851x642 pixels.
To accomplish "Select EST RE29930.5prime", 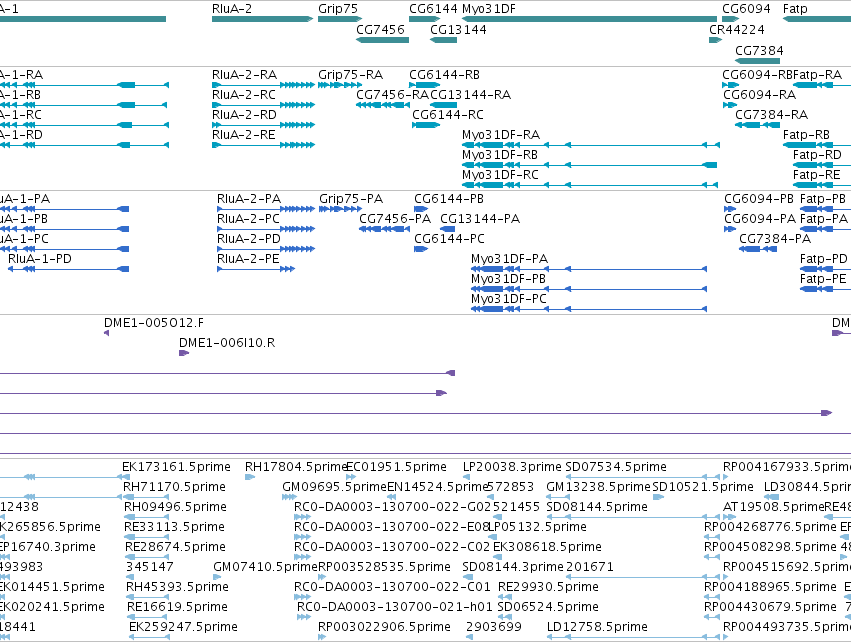I will (548, 587).
